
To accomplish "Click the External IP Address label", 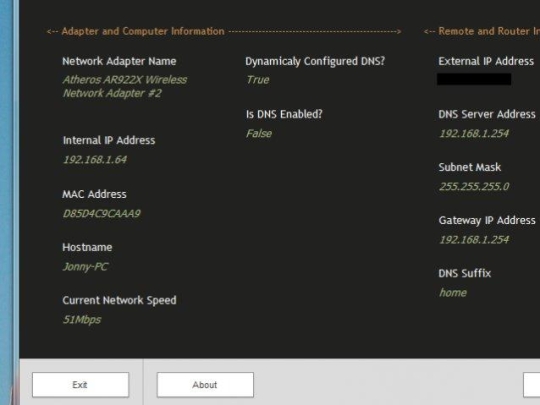I will point(486,61).
